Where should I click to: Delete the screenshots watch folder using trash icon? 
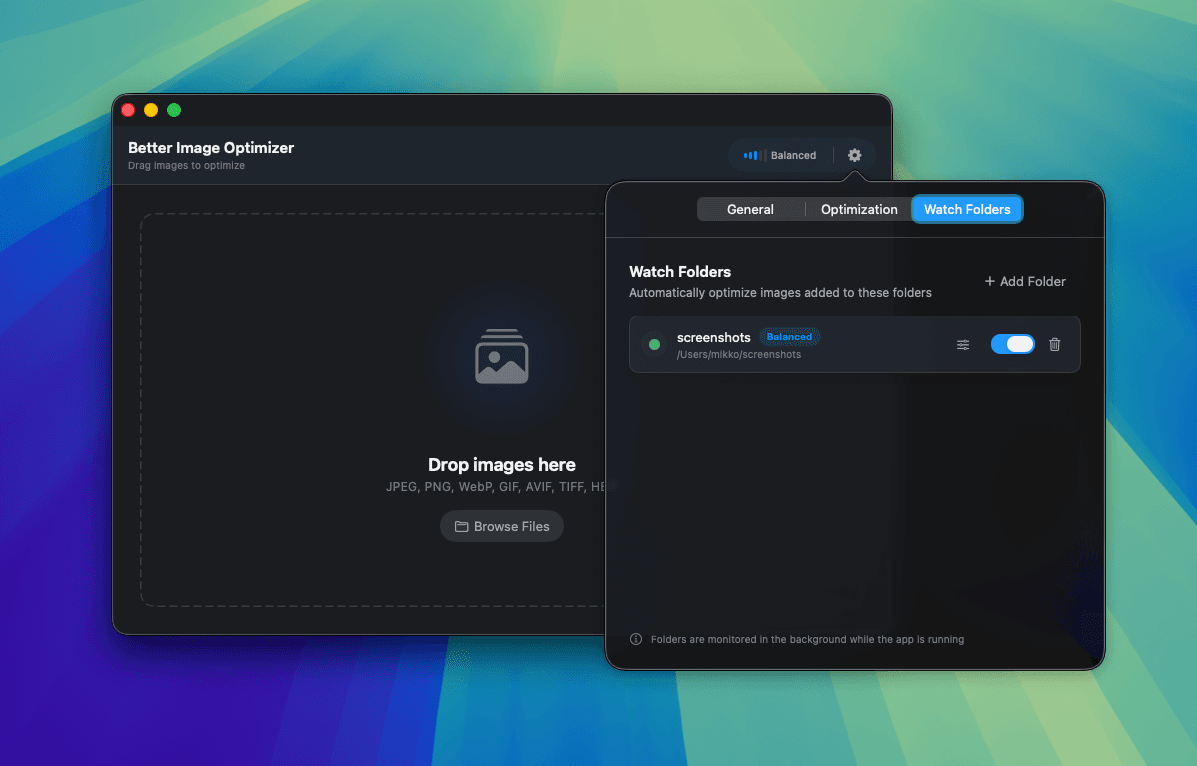[x=1054, y=344]
